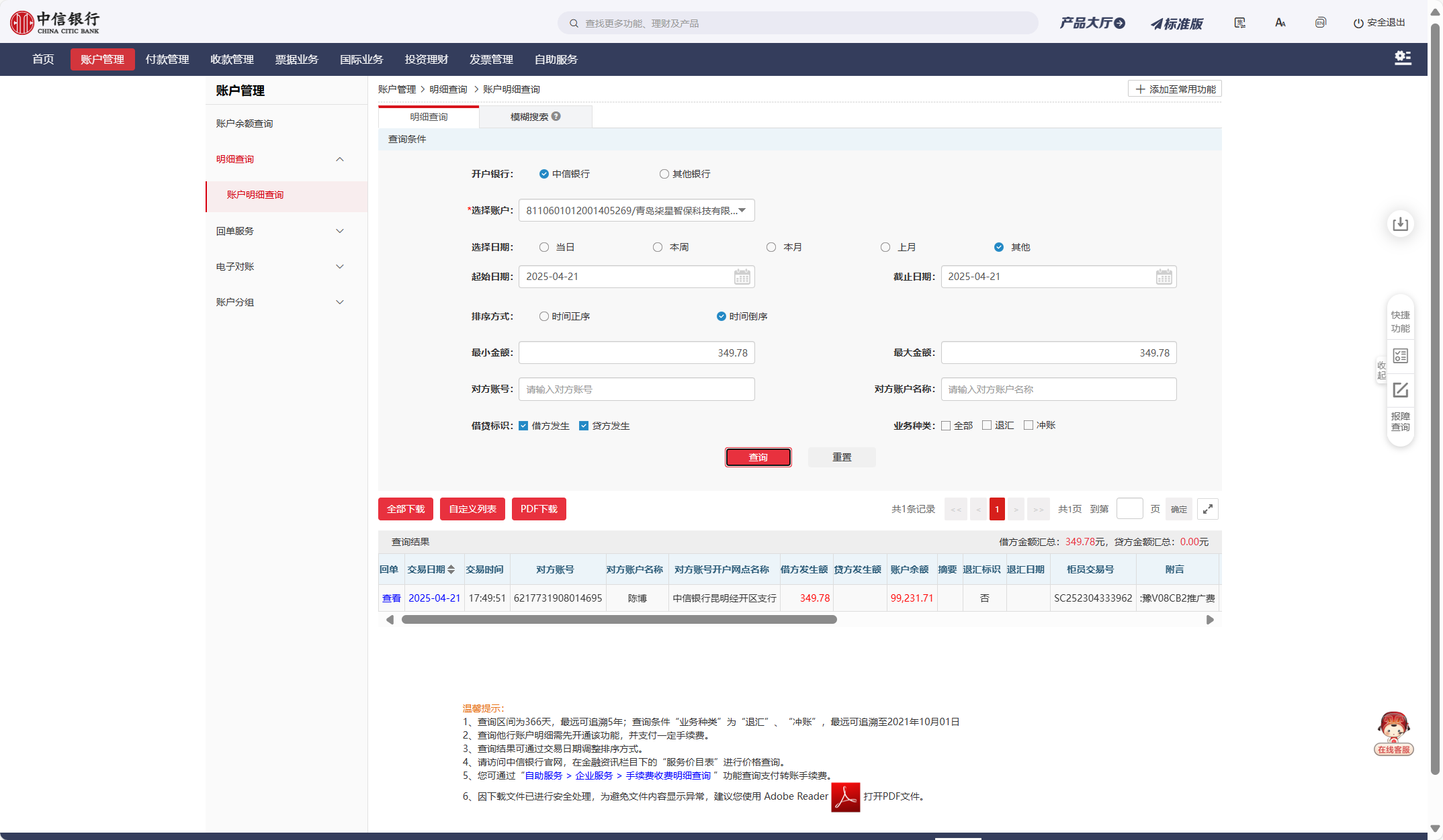Open the end date calendar picker
This screenshot has width=1443, height=840.
[x=1164, y=277]
